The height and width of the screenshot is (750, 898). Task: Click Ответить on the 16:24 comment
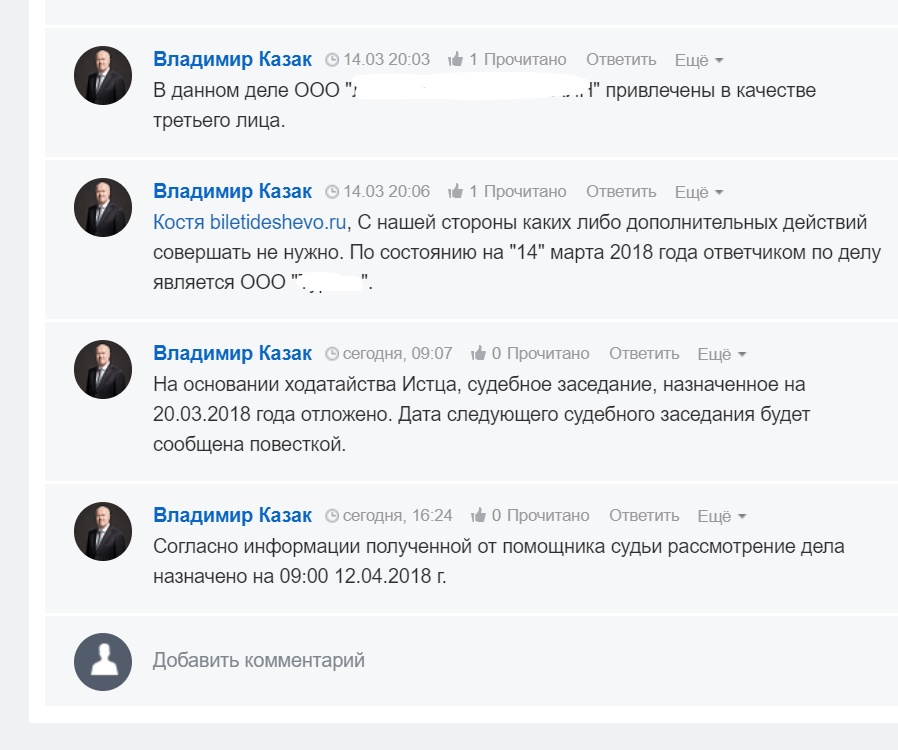(644, 516)
